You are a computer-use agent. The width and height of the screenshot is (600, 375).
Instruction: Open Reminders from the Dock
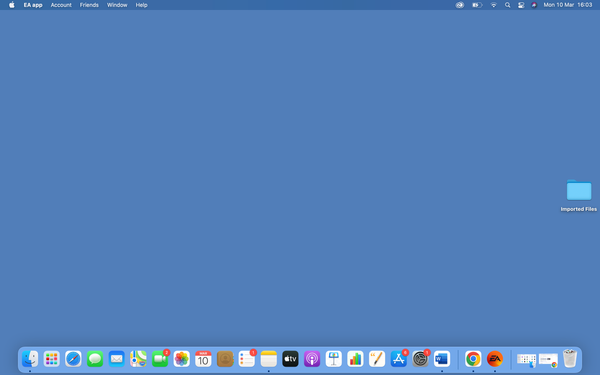(246, 359)
